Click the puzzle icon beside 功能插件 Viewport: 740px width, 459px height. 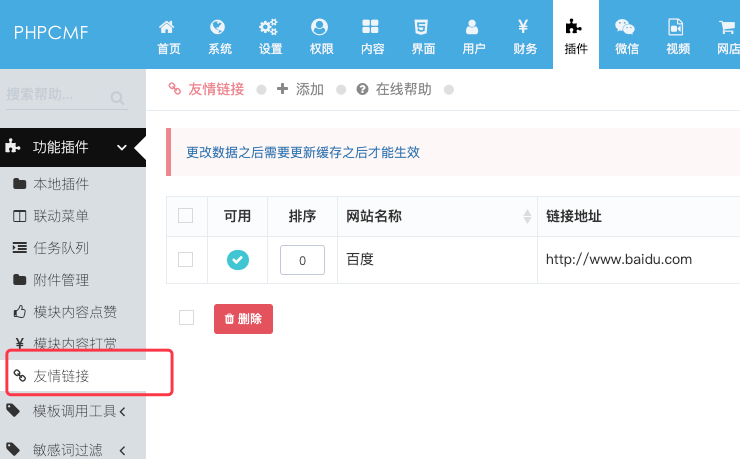pos(12,146)
